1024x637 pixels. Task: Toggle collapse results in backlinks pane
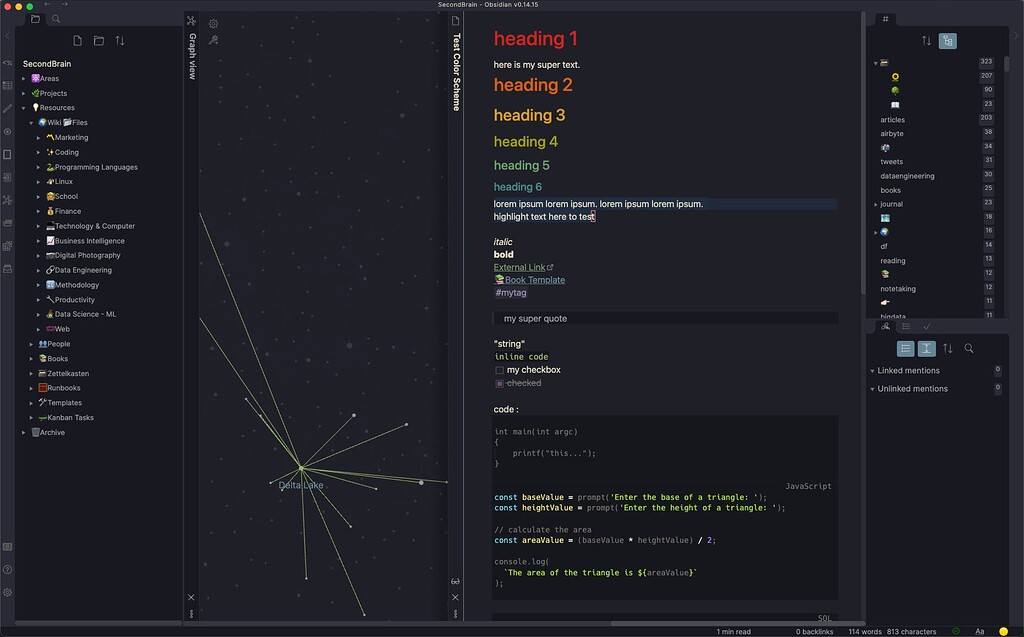point(905,348)
